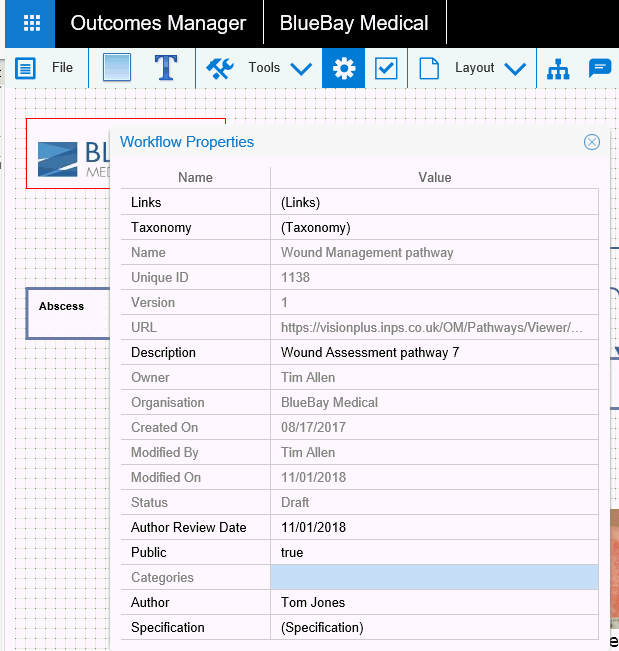The image size is (619, 651).
Task: Open the File menu
Action: point(62,68)
